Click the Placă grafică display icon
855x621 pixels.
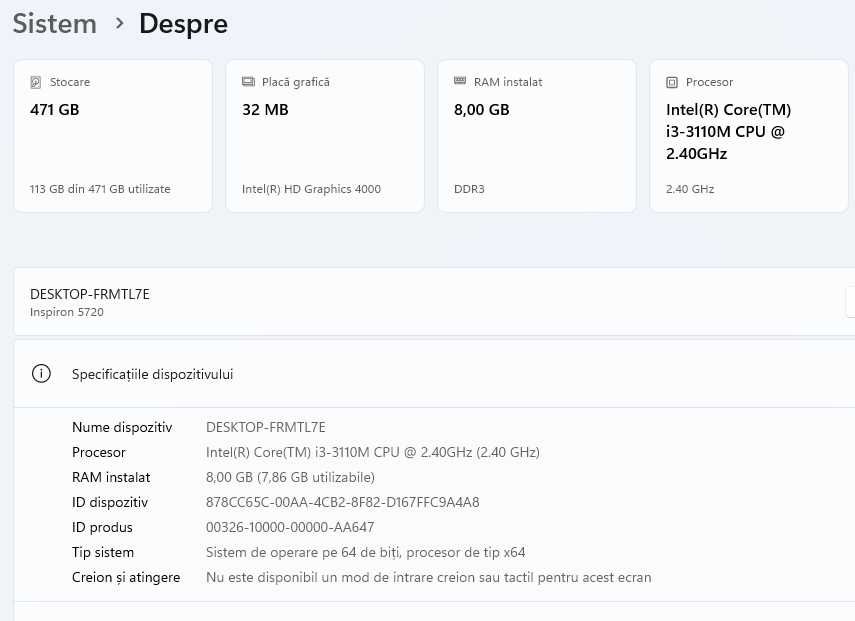(248, 82)
